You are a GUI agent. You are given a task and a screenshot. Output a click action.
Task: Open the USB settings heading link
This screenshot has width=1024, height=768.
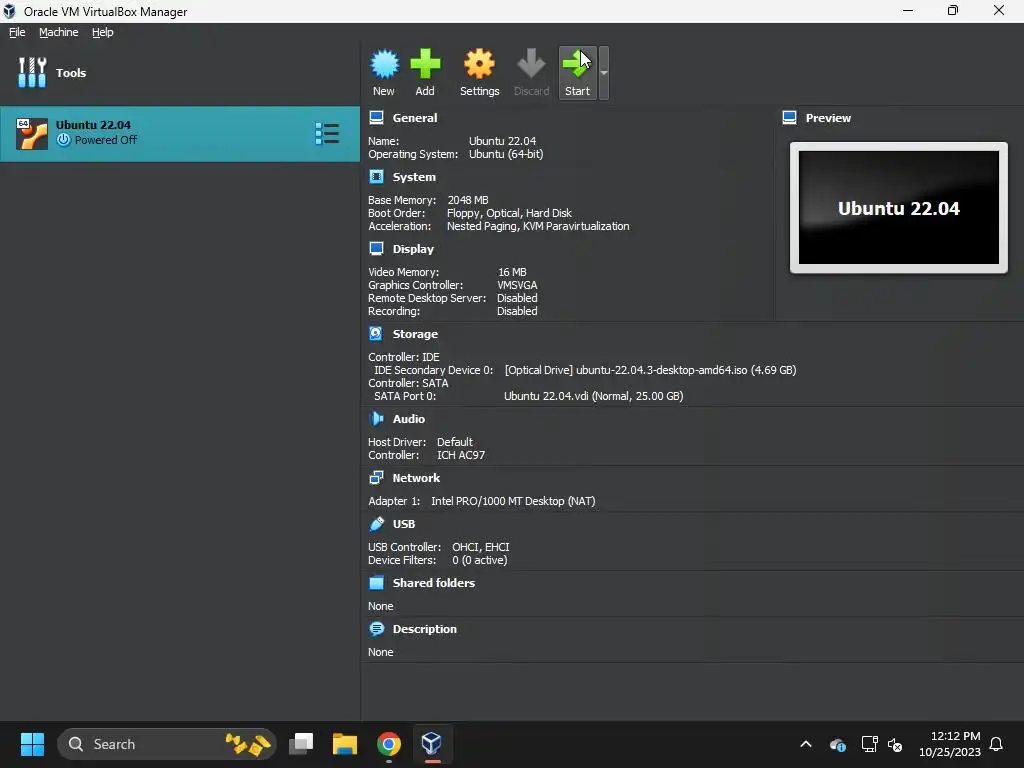404,524
